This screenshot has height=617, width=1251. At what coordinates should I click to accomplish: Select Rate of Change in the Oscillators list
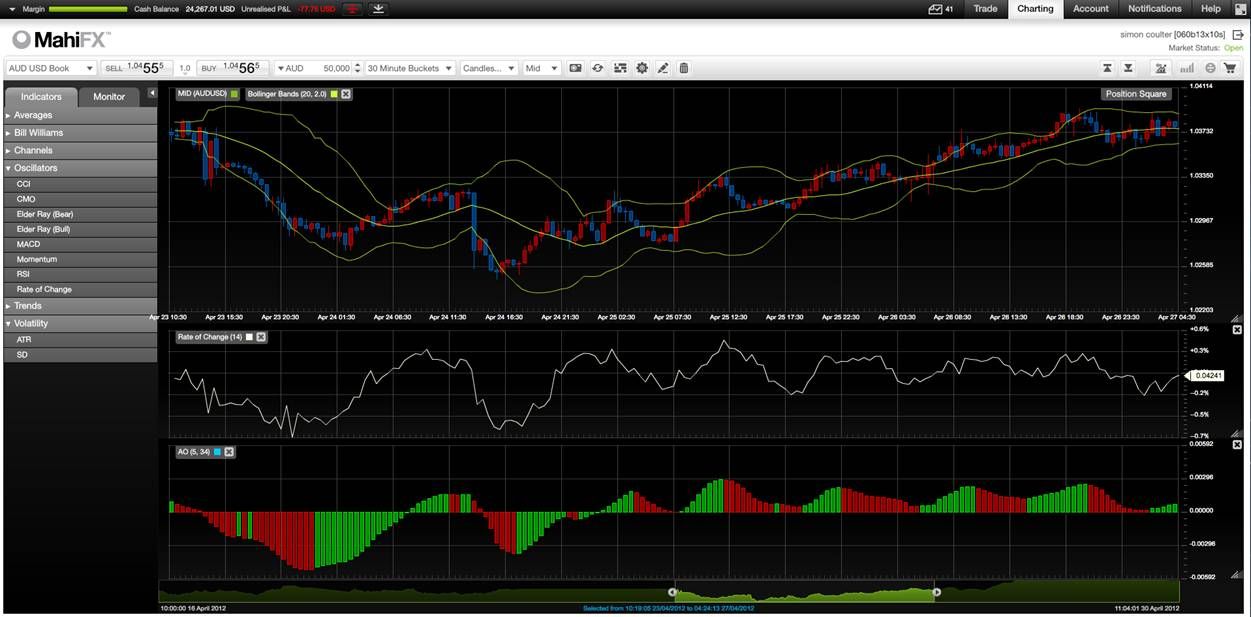point(80,289)
